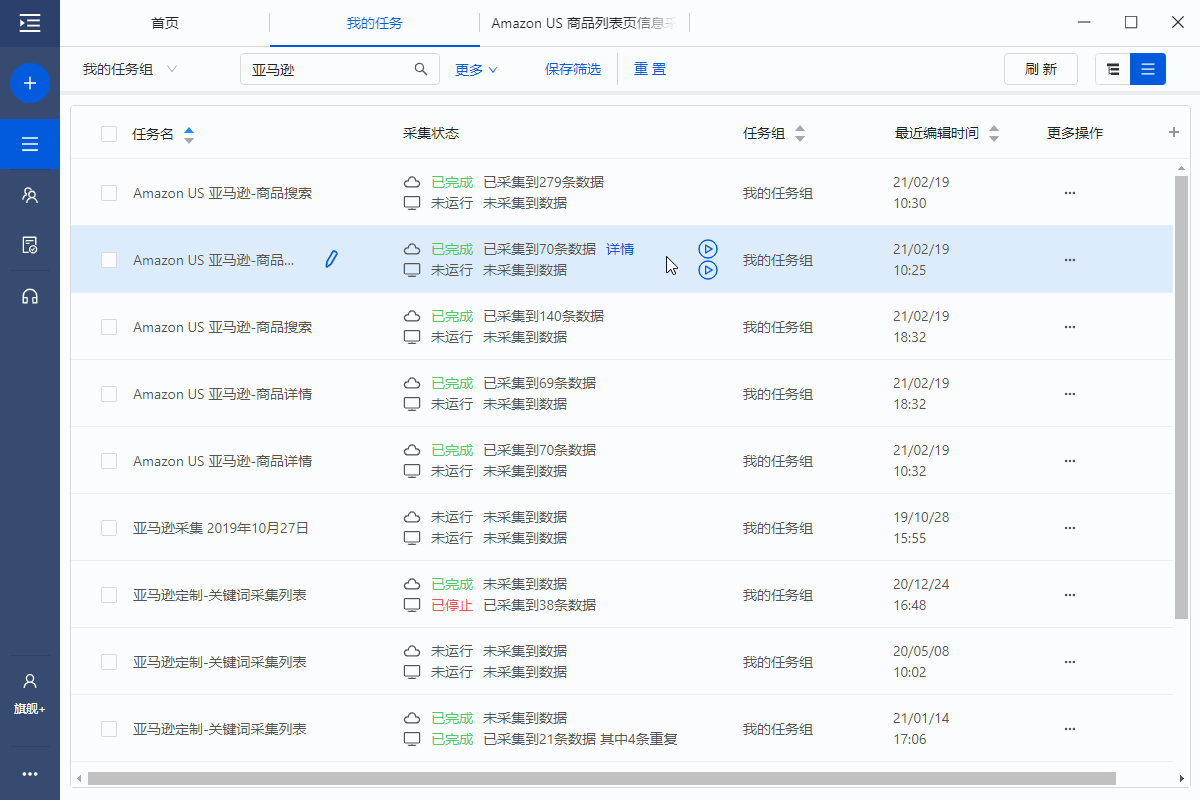1200x800 pixels.
Task: Tick the select-all checkbox beside 任务名
Action: 109,134
